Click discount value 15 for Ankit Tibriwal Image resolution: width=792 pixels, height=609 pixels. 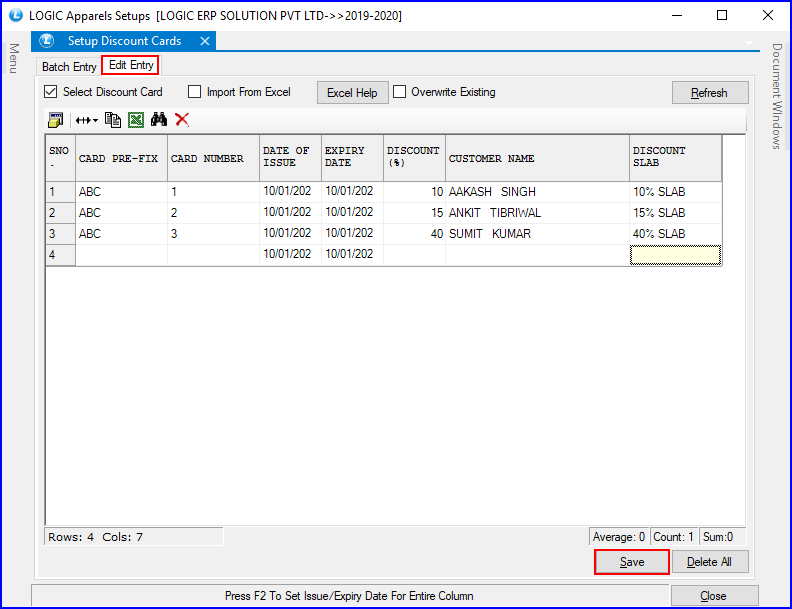click(x=414, y=213)
